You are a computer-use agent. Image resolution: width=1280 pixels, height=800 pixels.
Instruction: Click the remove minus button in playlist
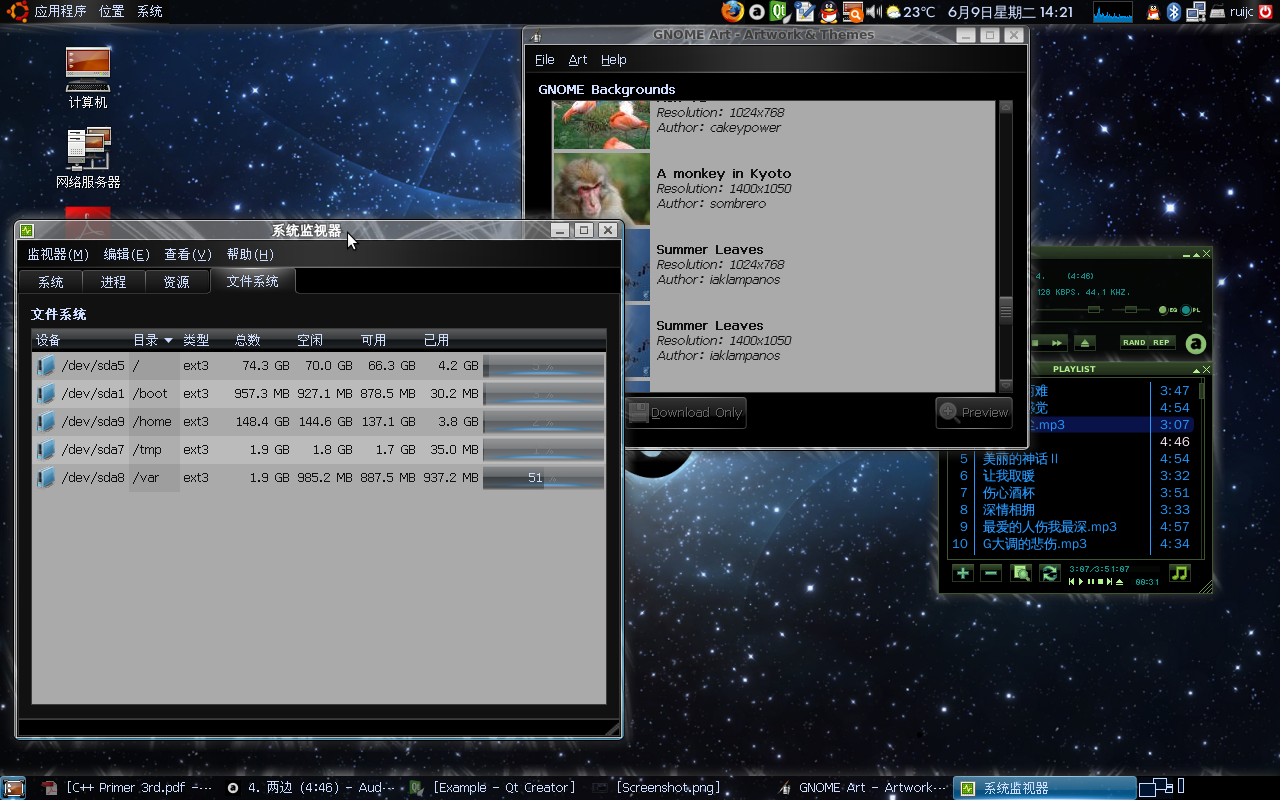click(991, 573)
